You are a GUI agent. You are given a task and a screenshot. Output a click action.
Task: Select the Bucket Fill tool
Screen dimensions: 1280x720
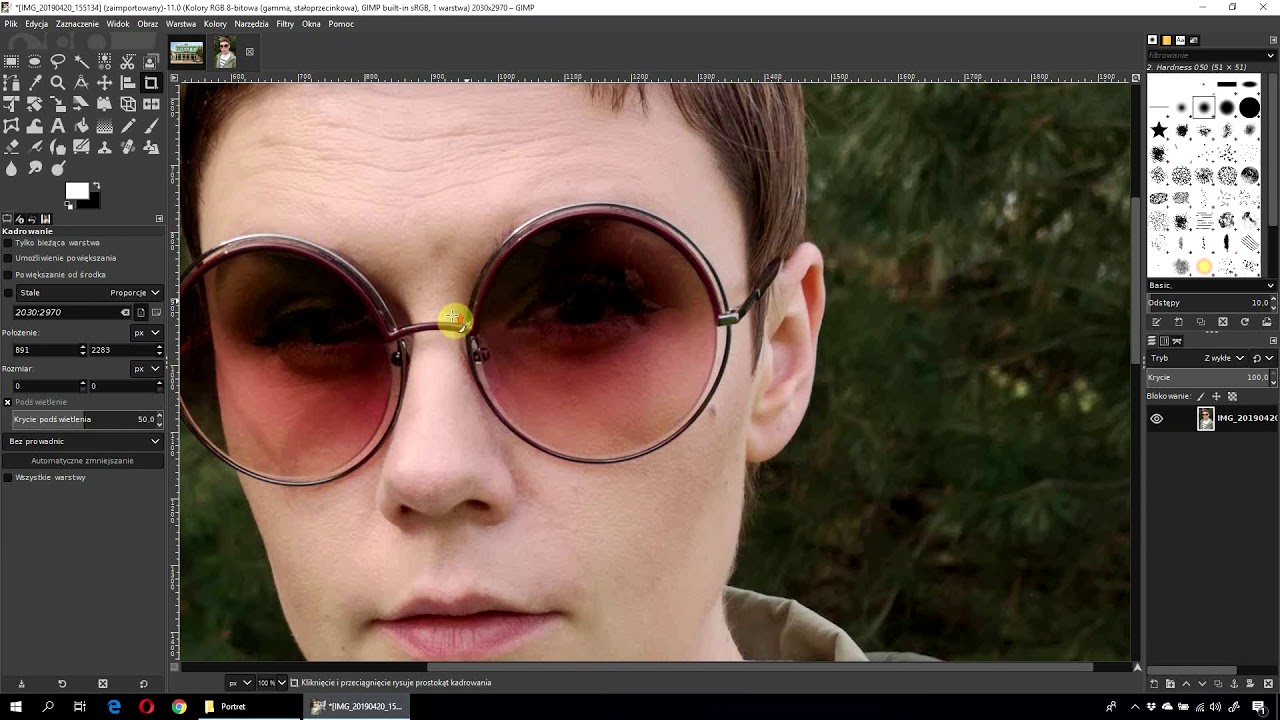pos(81,126)
